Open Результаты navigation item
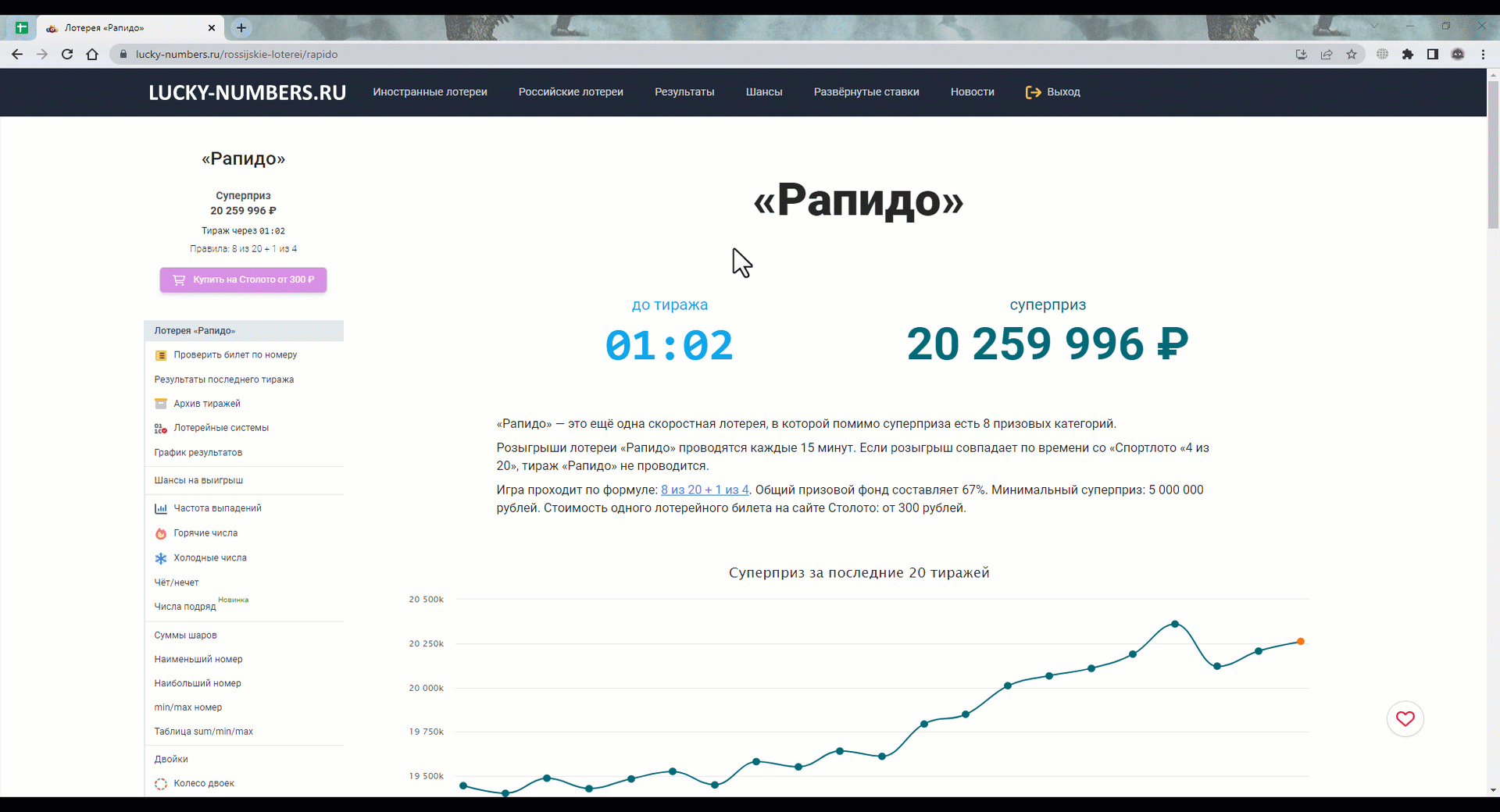This screenshot has width=1500, height=812. [x=684, y=92]
